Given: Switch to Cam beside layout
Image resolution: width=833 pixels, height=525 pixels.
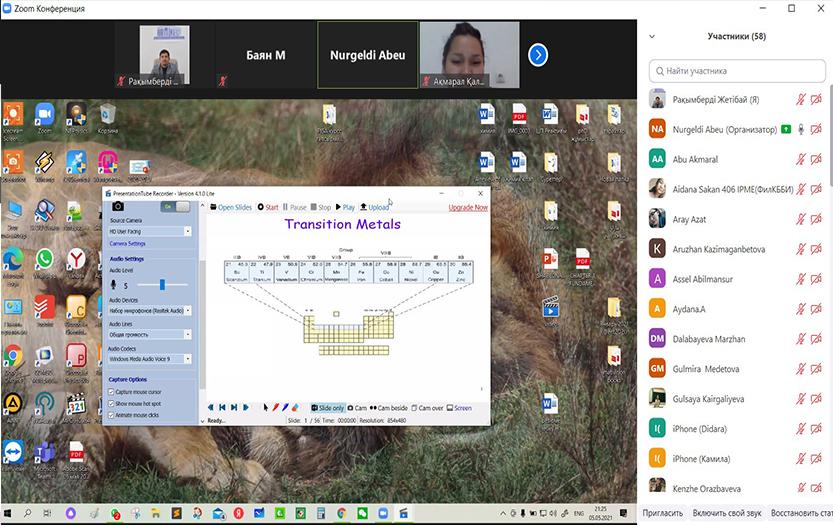Looking at the screenshot, I should (389, 408).
